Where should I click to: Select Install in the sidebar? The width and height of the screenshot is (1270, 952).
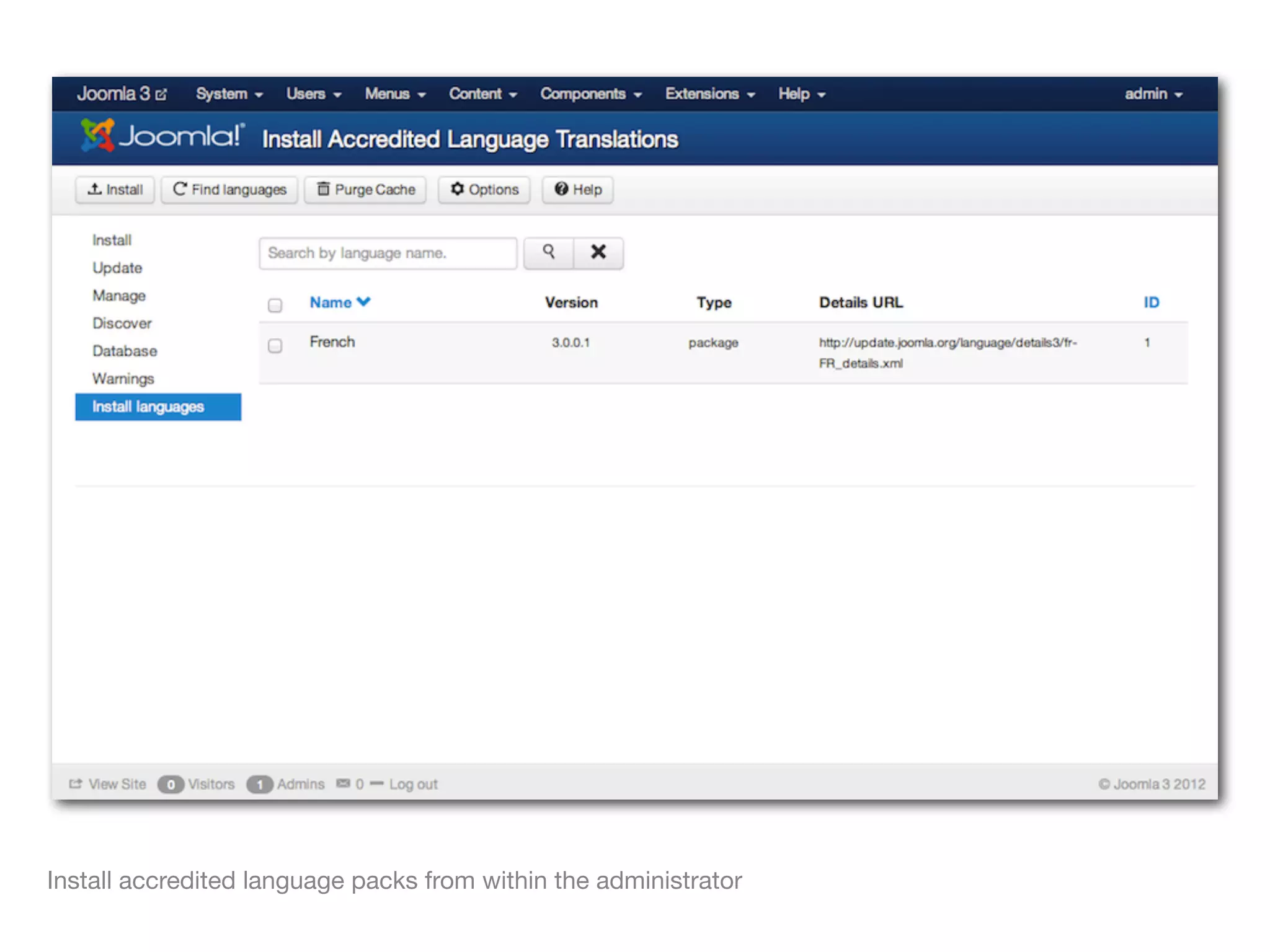[x=112, y=240]
